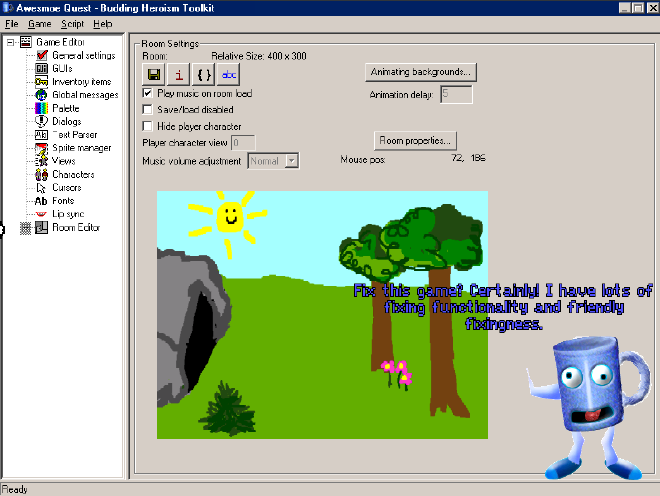Open Music volume adjustment dropdown
660x496 pixels.
[x=292, y=160]
